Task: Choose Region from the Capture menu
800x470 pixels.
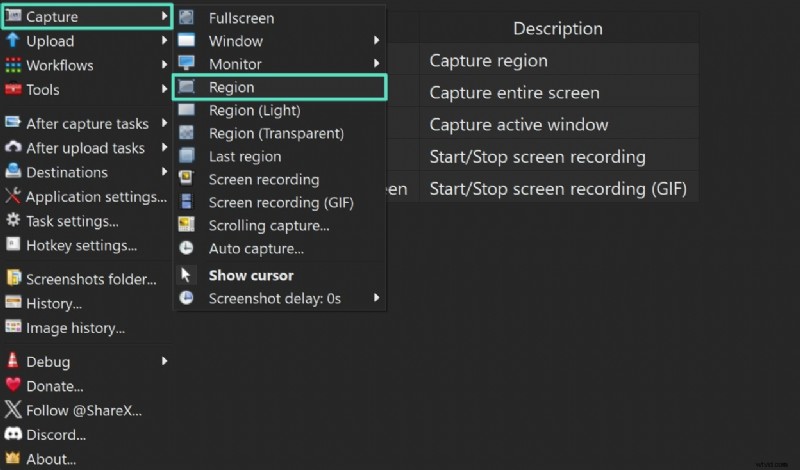Action: tap(231, 88)
